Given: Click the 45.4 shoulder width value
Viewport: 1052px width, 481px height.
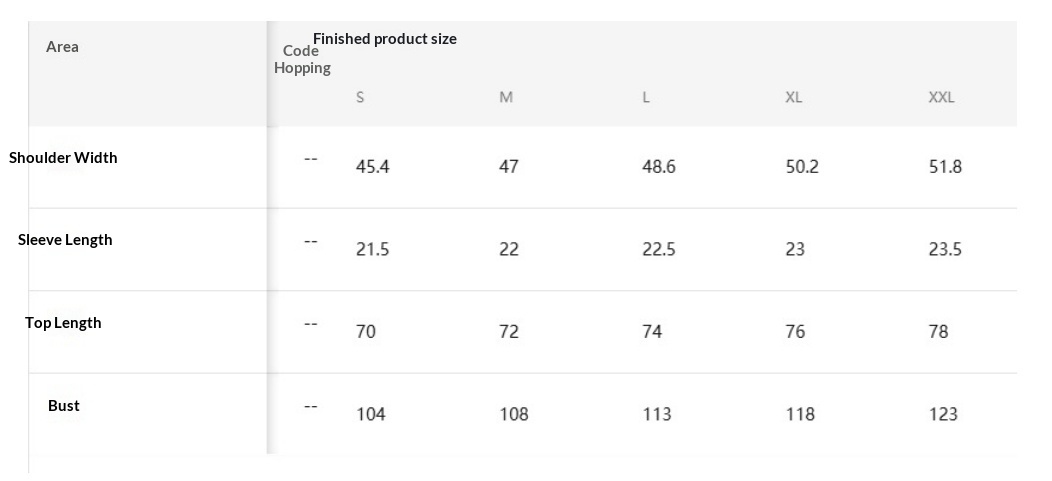Looking at the screenshot, I should (x=372, y=167).
